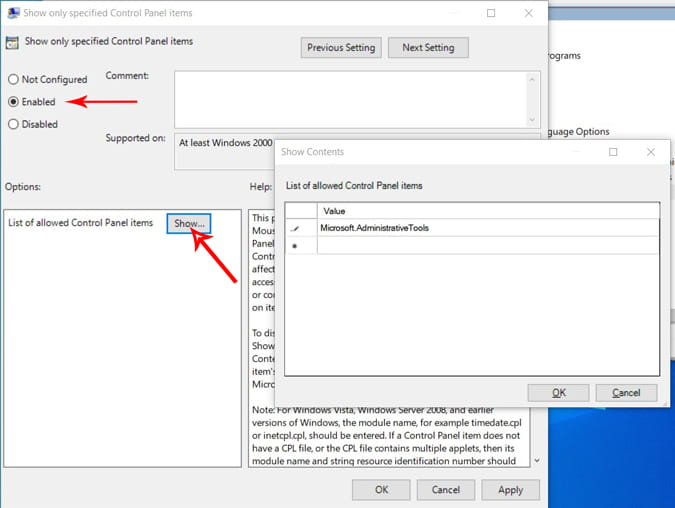675x508 pixels.
Task: Maximize the Show Contents dialog
Action: click(613, 152)
